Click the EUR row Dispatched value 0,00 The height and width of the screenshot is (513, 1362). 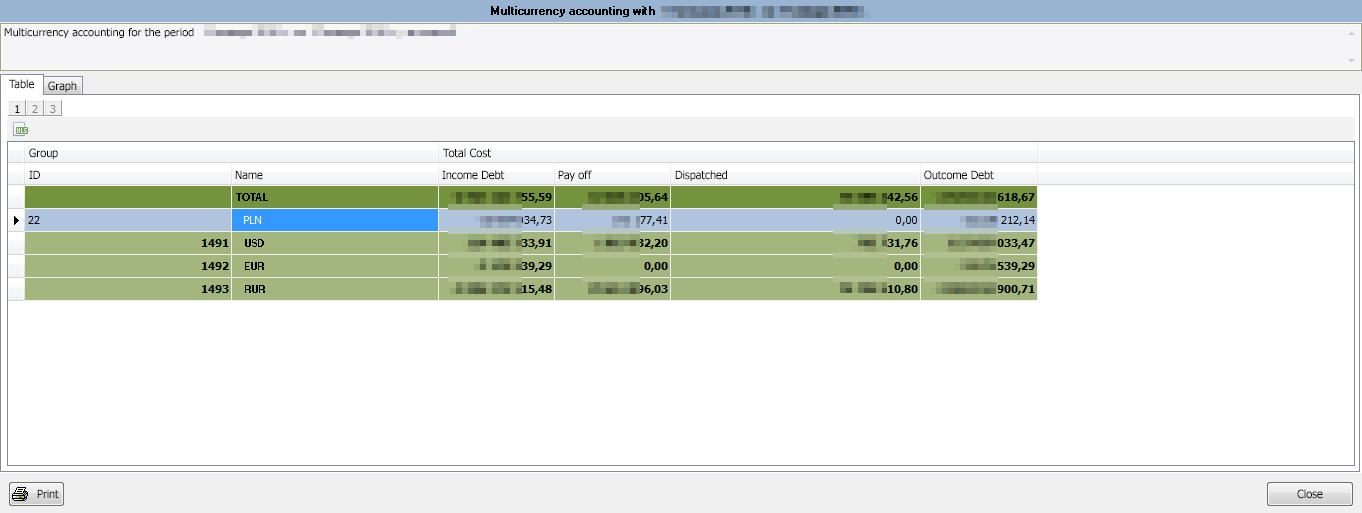pyautogui.click(x=795, y=266)
